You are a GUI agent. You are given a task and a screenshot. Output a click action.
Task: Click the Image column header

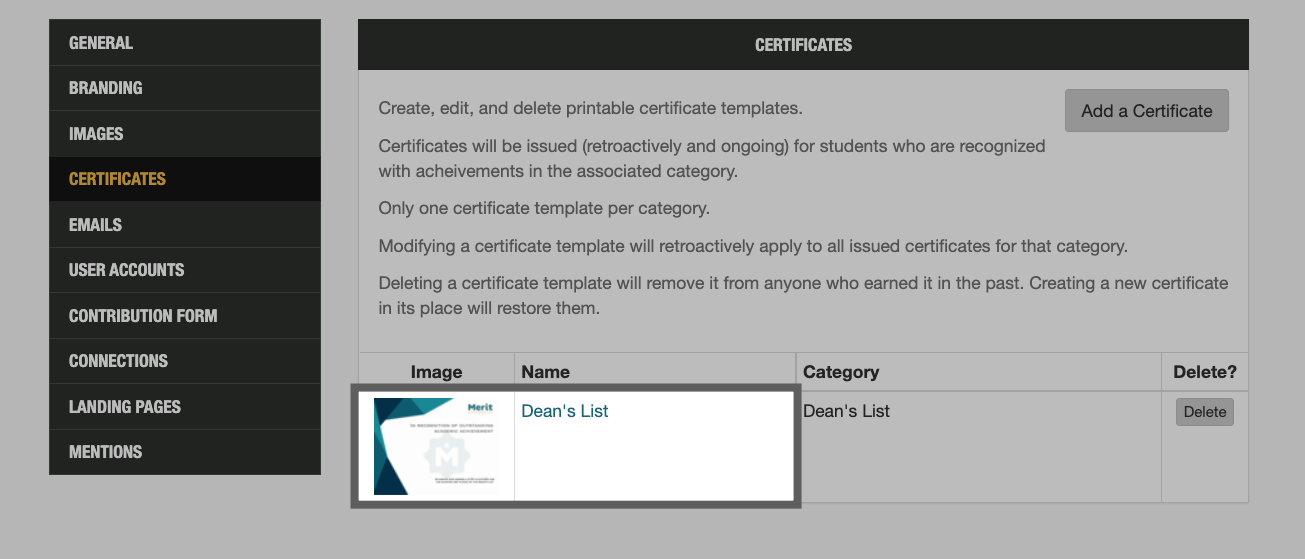[436, 372]
